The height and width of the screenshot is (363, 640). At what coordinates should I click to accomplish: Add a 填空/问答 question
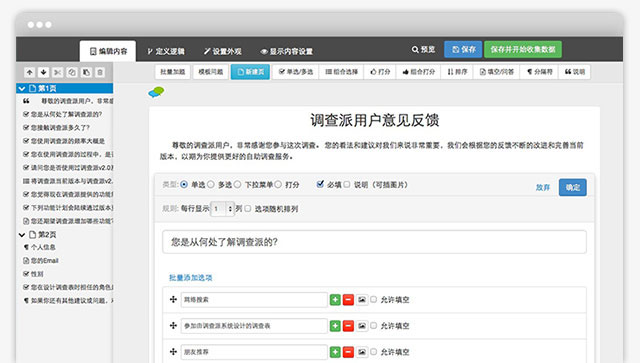tap(497, 72)
